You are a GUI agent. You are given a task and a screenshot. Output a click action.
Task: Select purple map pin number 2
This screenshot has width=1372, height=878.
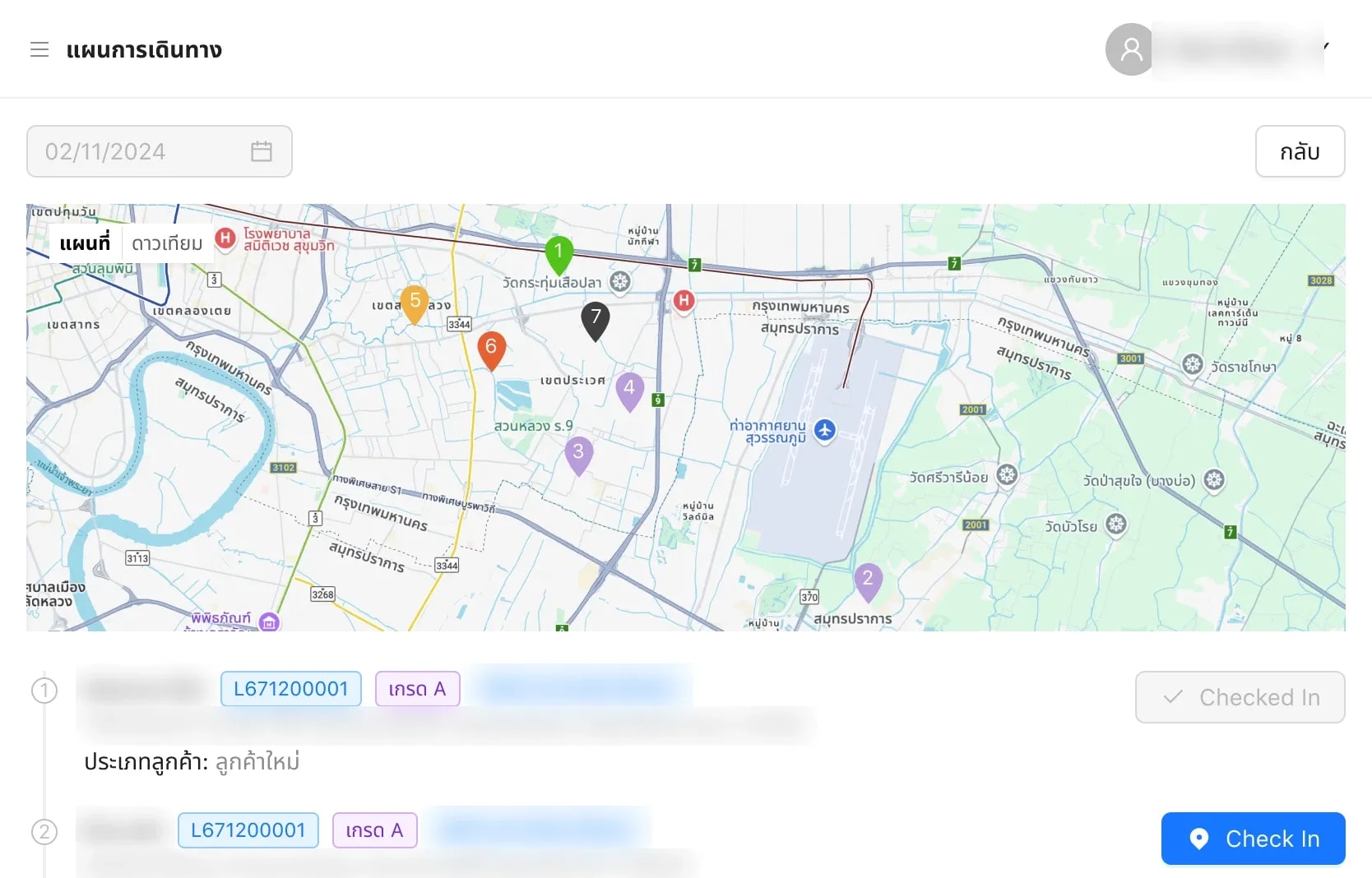(x=868, y=582)
